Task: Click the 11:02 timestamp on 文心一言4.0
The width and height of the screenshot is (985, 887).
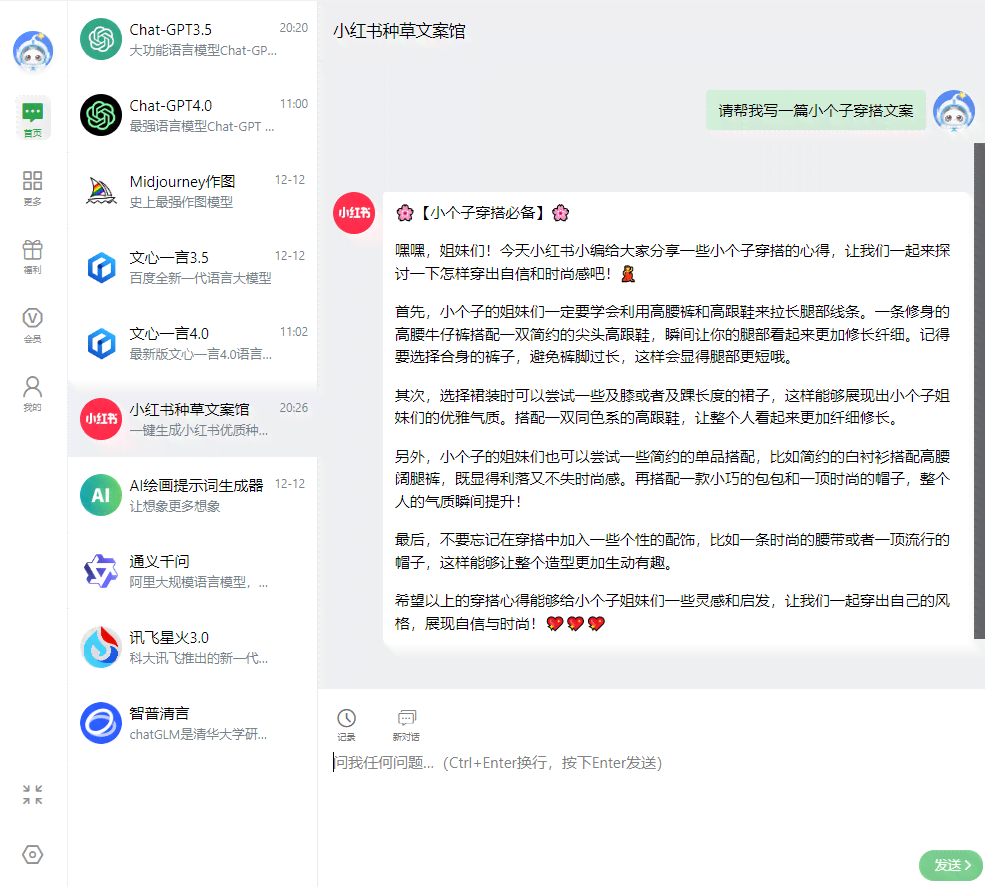Action: [x=293, y=332]
